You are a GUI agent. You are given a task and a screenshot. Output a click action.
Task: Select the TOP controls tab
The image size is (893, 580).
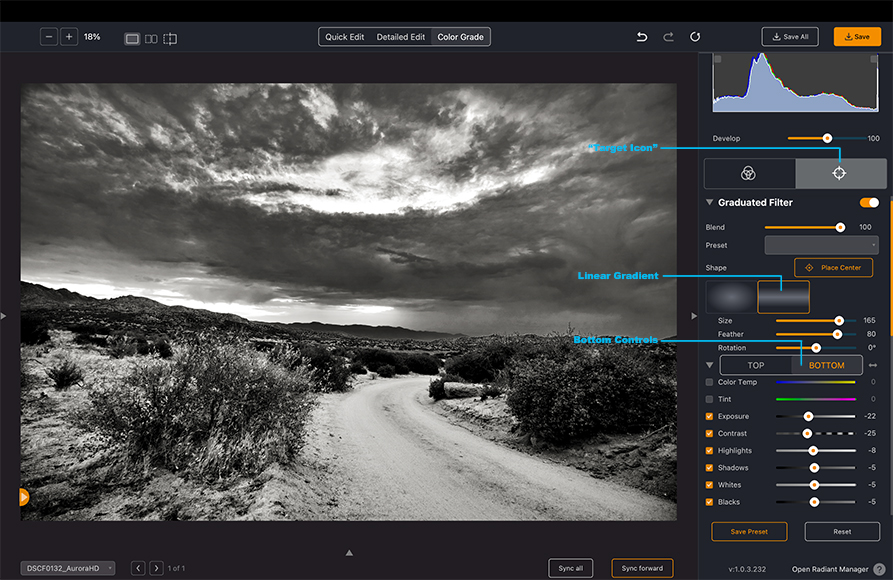pos(756,365)
